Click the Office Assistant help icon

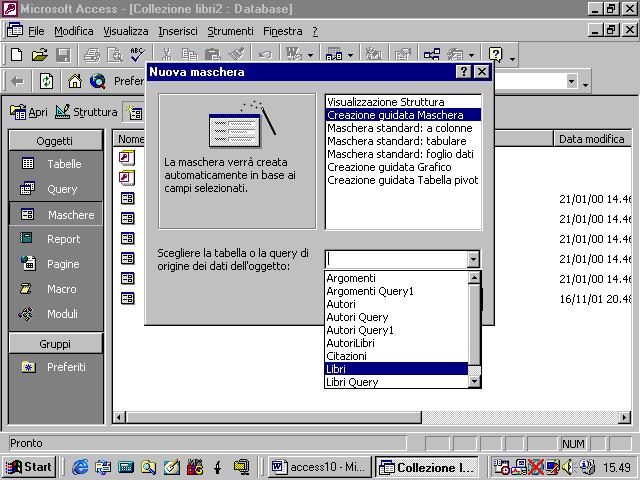[x=496, y=54]
